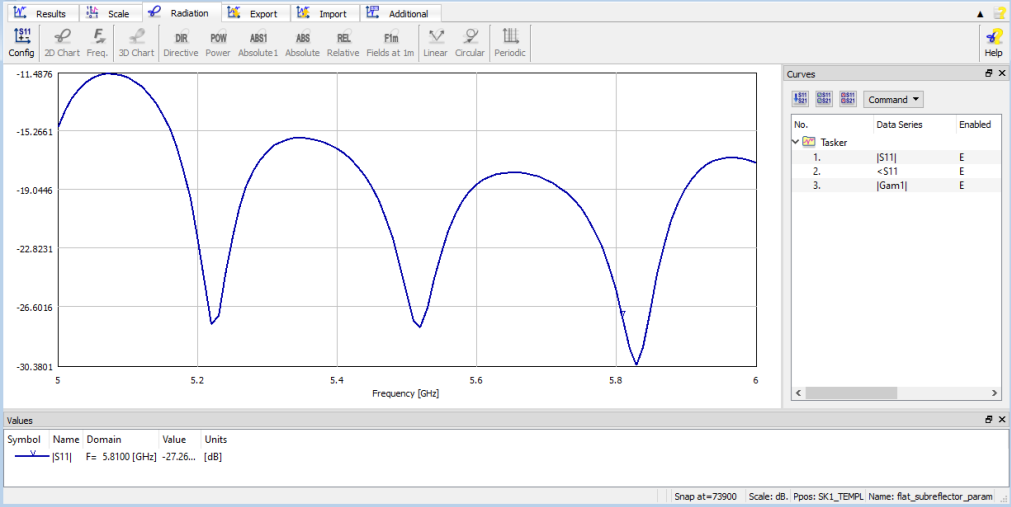
Task: Float the Curves panel
Action: pyautogui.click(x=989, y=74)
